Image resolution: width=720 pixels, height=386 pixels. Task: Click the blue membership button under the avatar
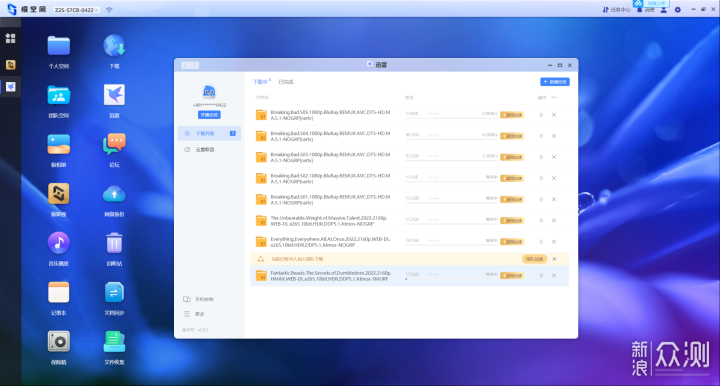[209, 115]
